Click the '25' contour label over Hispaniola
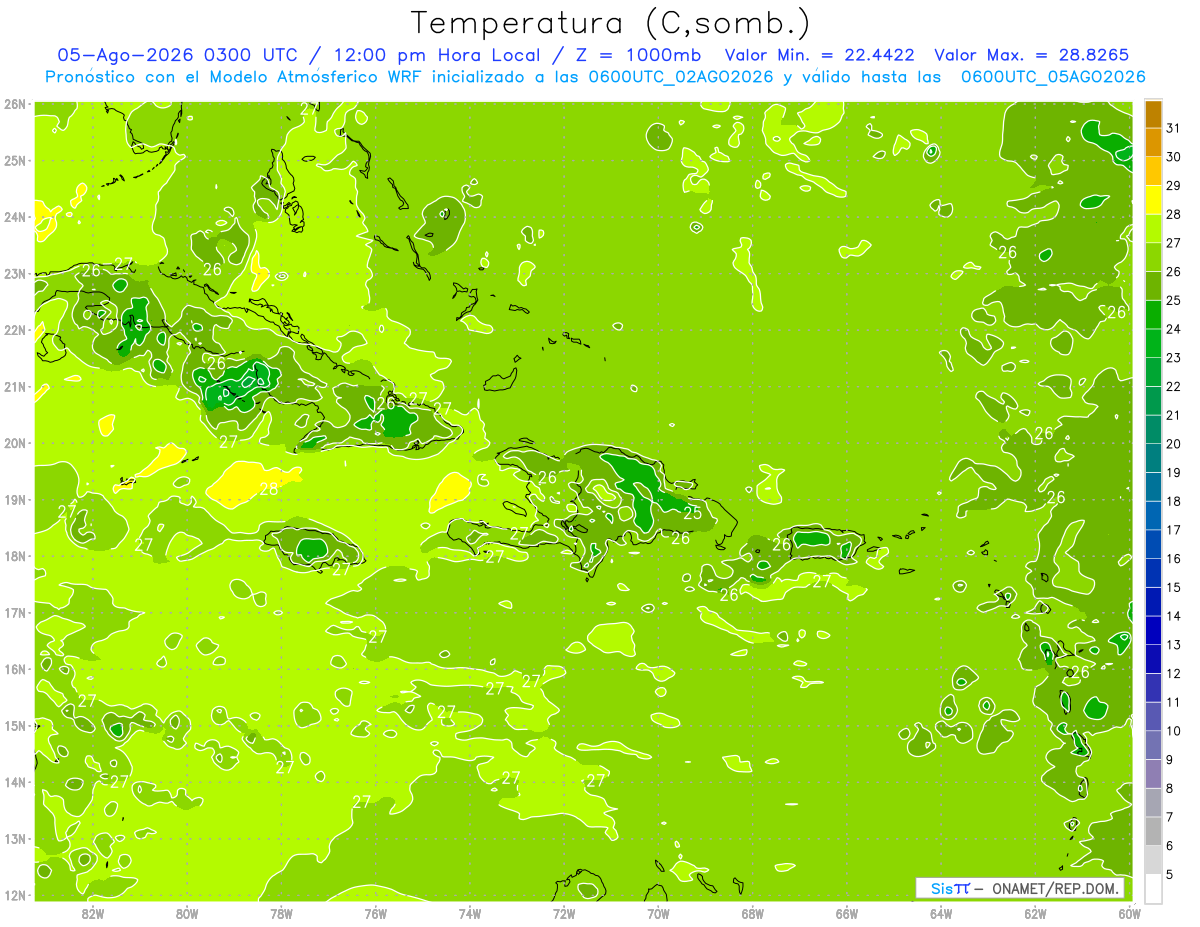This screenshot has height=927, width=1200. click(x=692, y=513)
